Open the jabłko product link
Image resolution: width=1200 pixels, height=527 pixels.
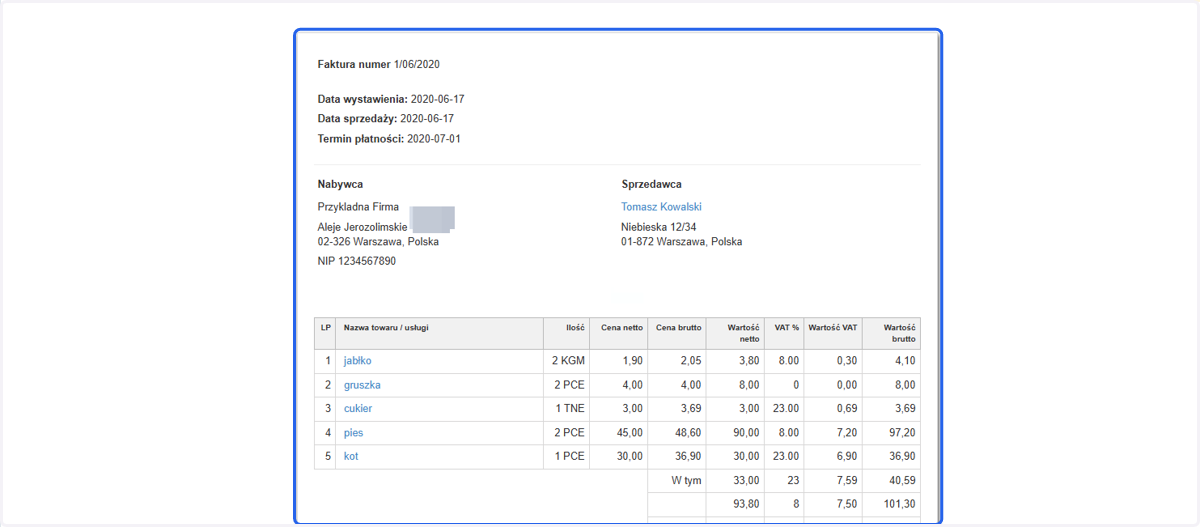[x=358, y=361]
